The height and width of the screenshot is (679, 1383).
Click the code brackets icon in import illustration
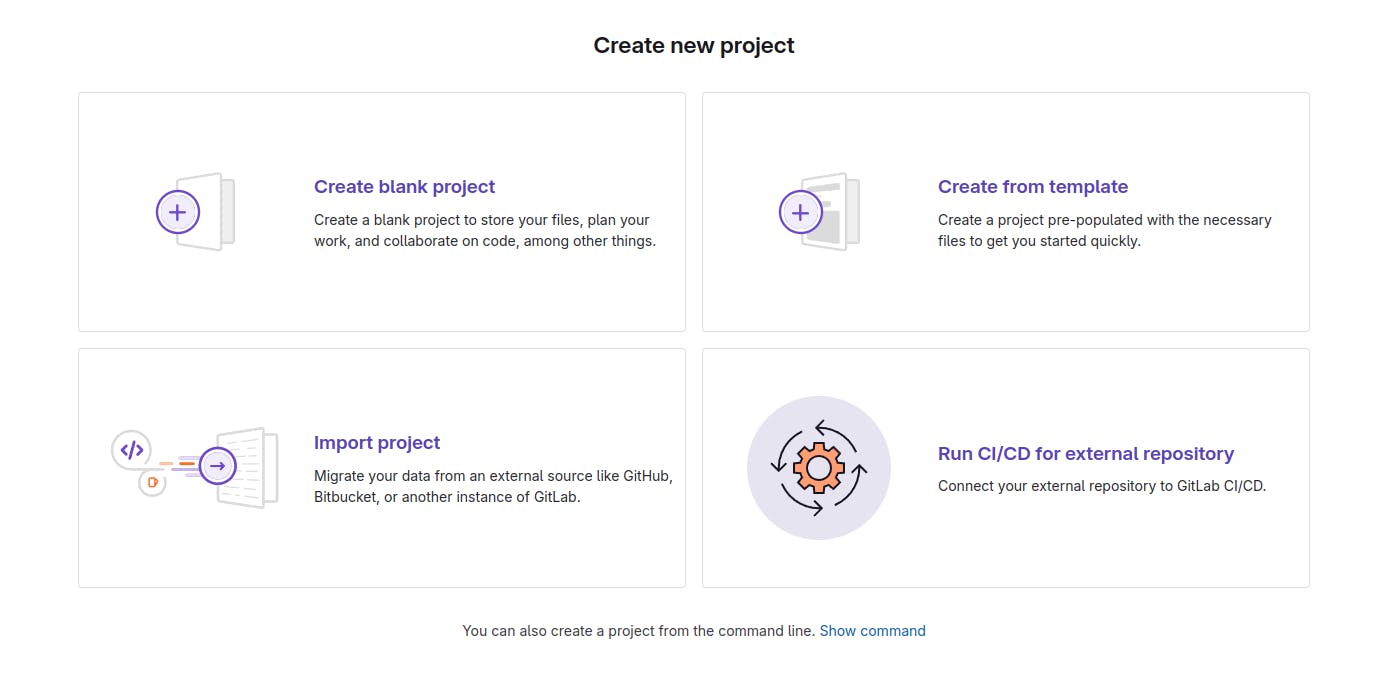click(x=131, y=450)
